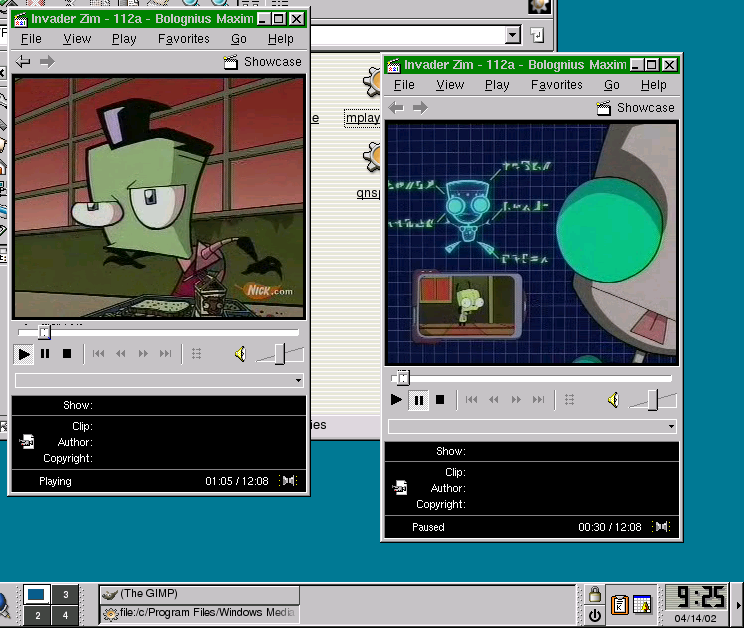Image resolution: width=744 pixels, height=628 pixels.
Task: Click forward arrow in right player
Action: [420, 108]
